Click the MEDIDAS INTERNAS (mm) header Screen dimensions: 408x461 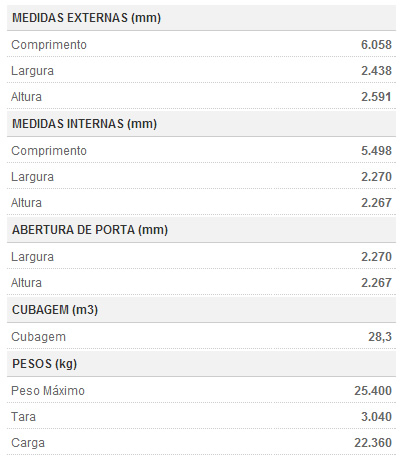(84, 124)
